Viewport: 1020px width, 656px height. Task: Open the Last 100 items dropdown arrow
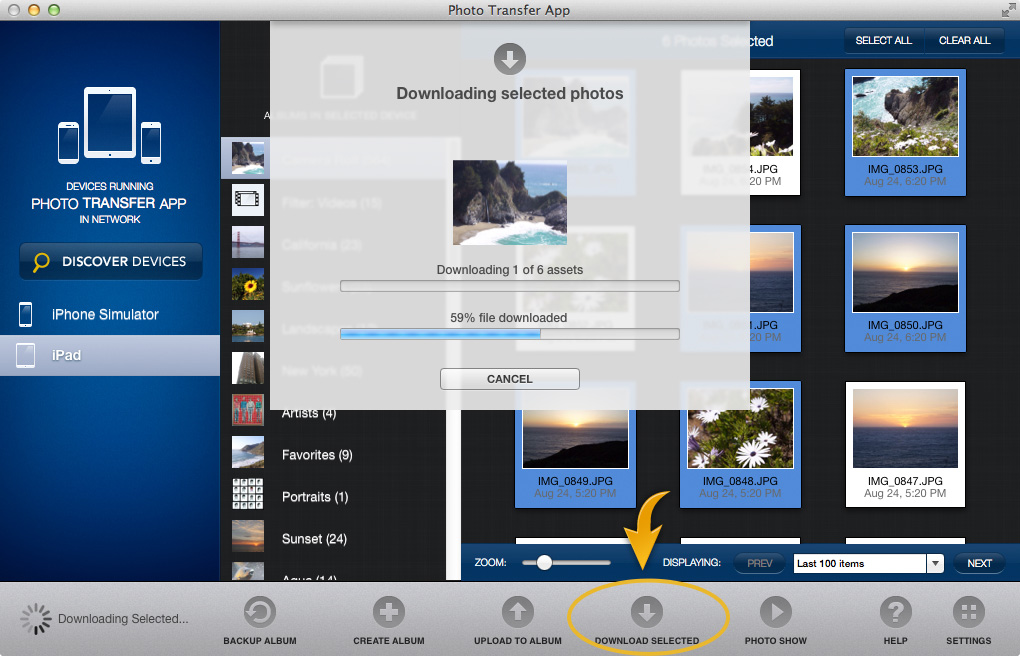pyautogui.click(x=935, y=564)
